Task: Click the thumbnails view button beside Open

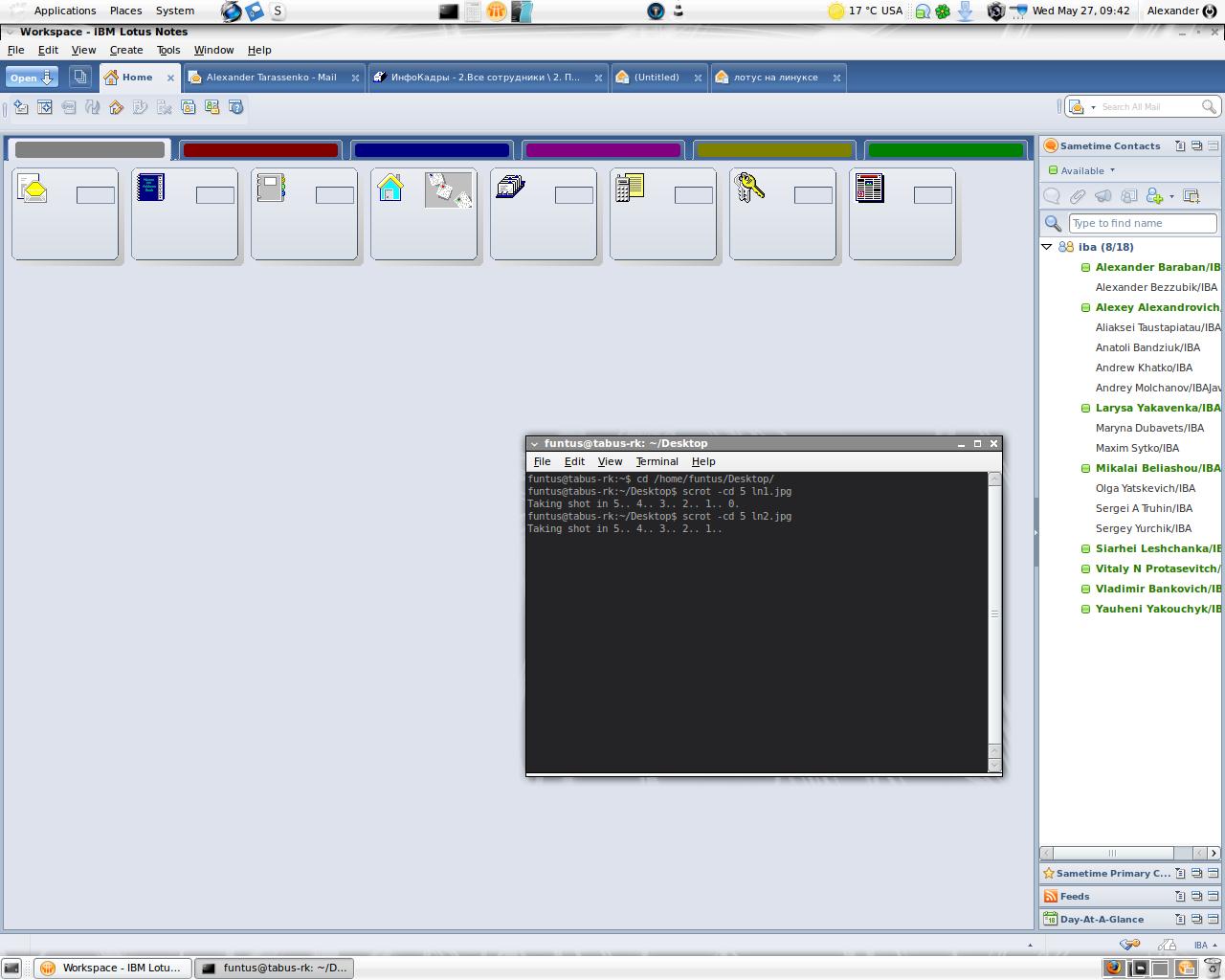Action: coord(80,78)
